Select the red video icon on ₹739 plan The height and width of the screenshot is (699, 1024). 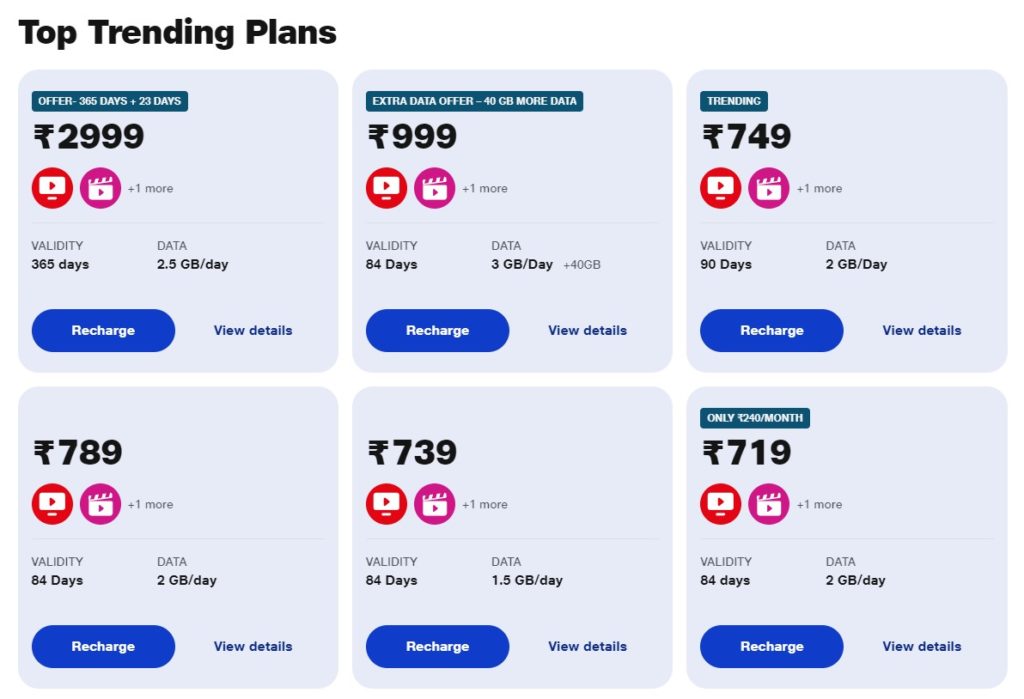385,504
